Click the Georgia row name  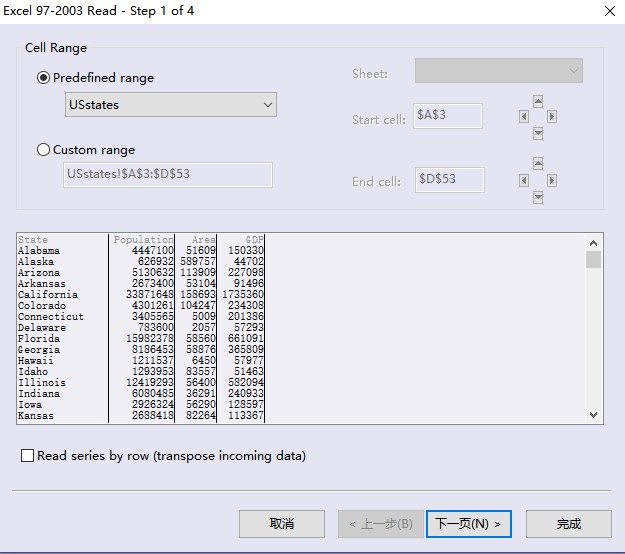coord(39,350)
